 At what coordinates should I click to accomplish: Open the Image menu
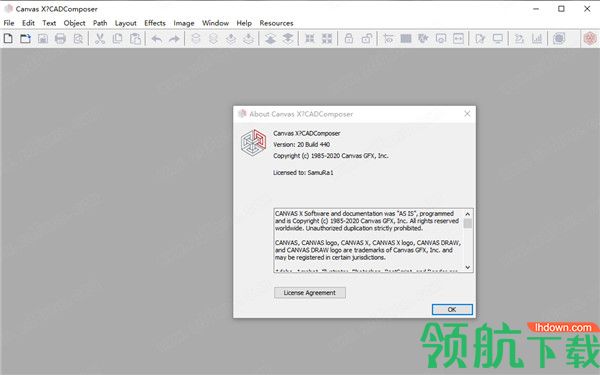pyautogui.click(x=184, y=23)
